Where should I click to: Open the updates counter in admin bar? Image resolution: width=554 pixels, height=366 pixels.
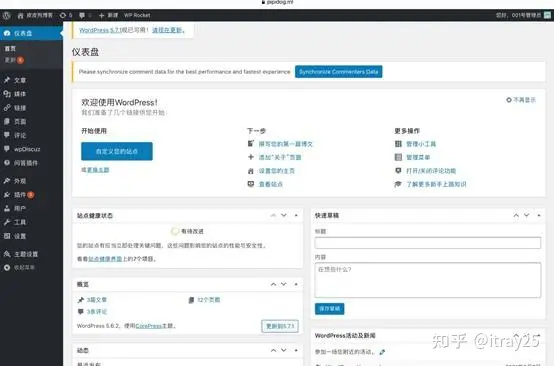point(66,16)
